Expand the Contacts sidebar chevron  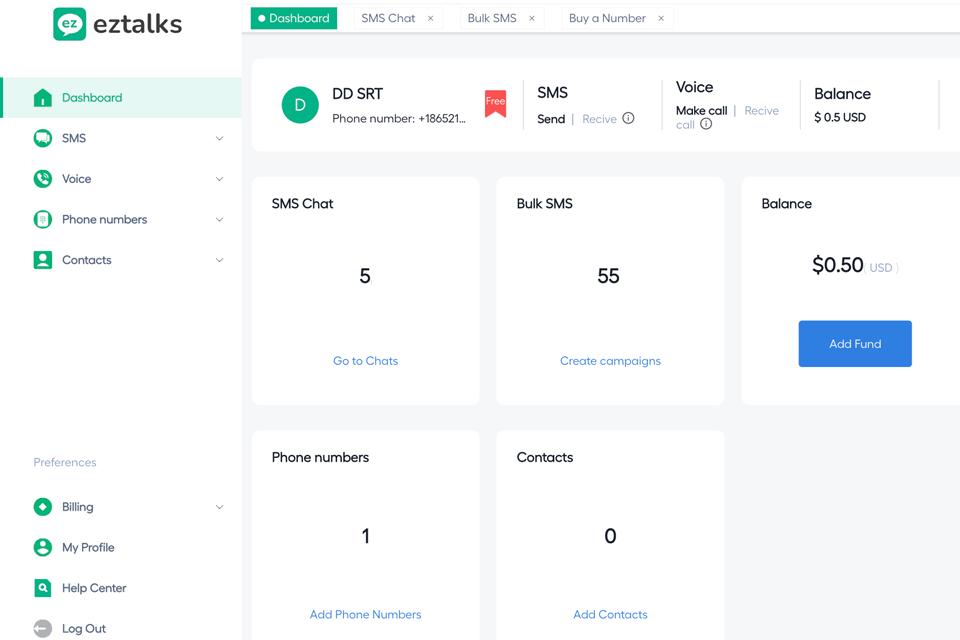pyautogui.click(x=219, y=260)
